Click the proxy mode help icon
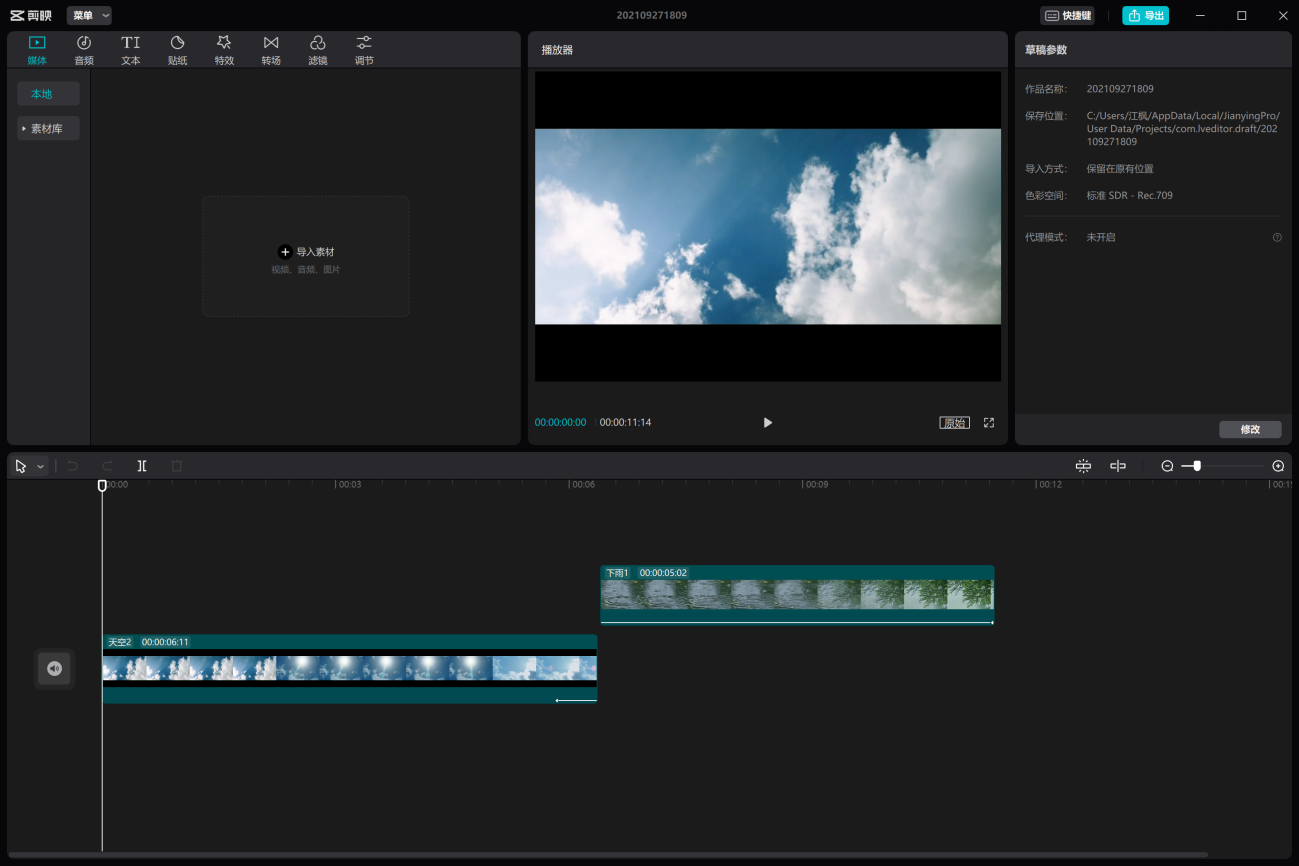Image resolution: width=1299 pixels, height=866 pixels. coord(1277,238)
